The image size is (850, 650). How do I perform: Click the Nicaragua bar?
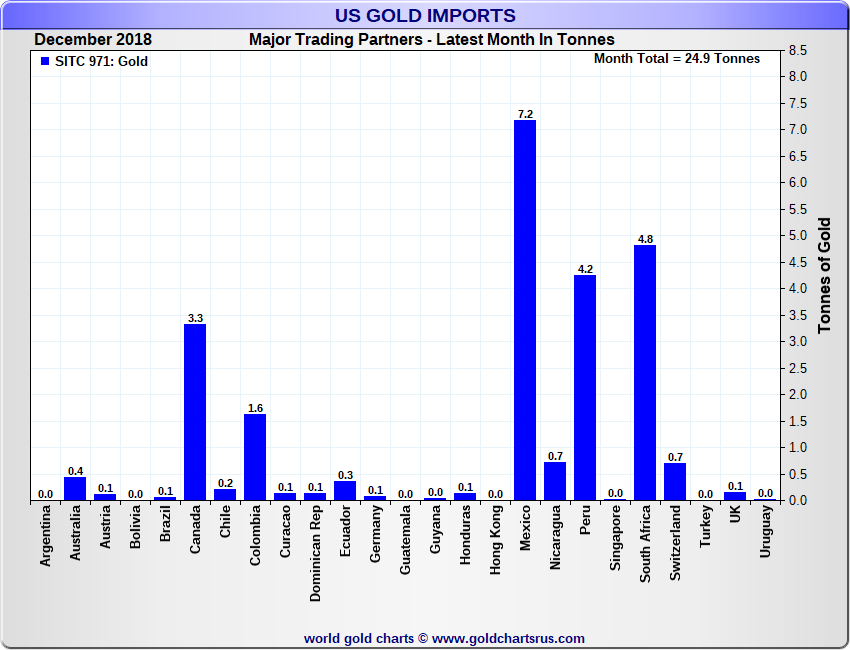tap(555, 481)
